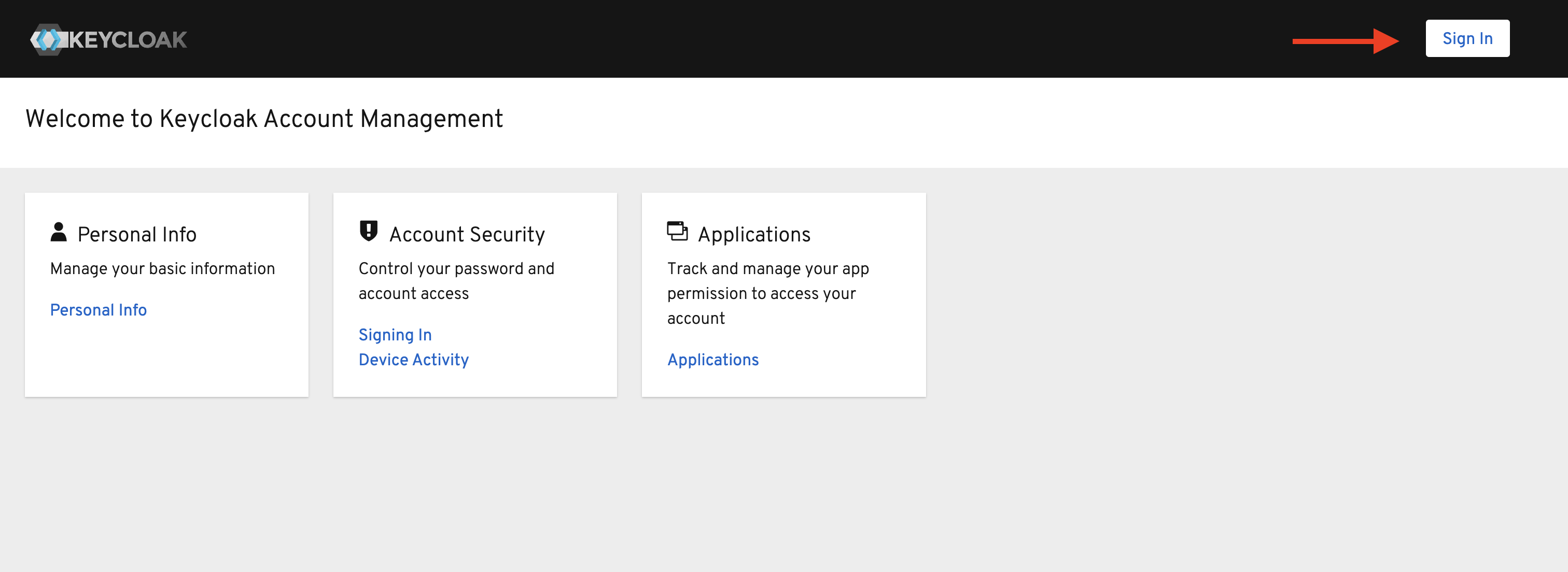
Task: Click the Sign In button
Action: click(x=1467, y=38)
